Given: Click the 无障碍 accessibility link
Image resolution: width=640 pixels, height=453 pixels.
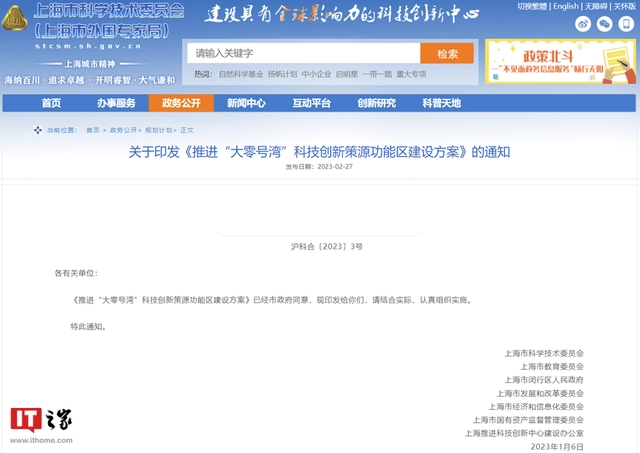Looking at the screenshot, I should pos(596,6).
